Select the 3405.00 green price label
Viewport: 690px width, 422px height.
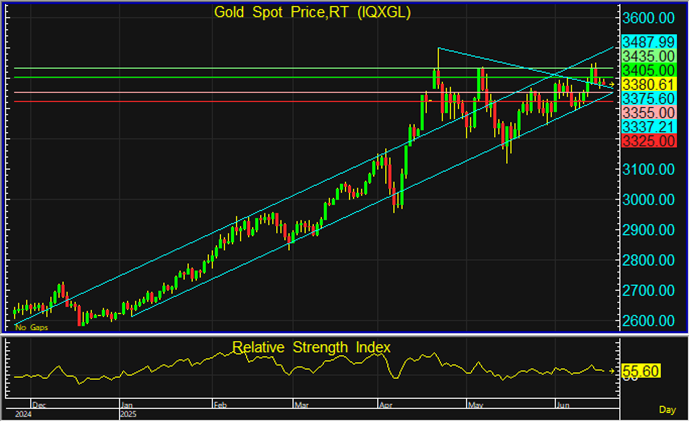point(649,70)
